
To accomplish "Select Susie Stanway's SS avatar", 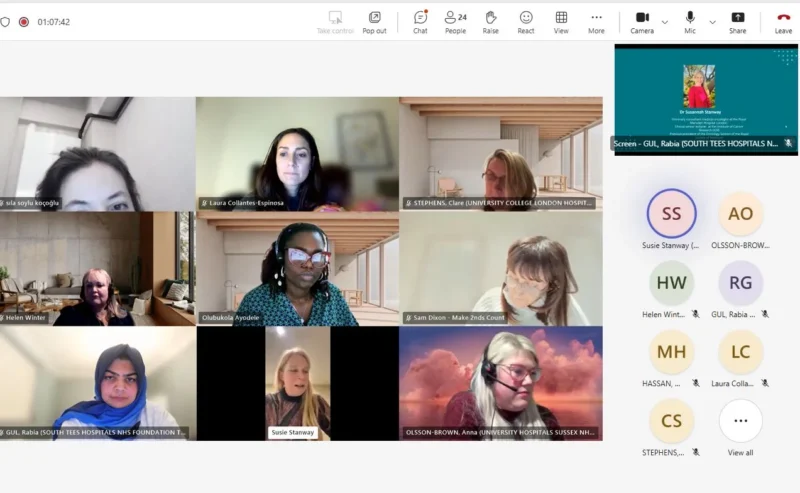I will point(671,214).
